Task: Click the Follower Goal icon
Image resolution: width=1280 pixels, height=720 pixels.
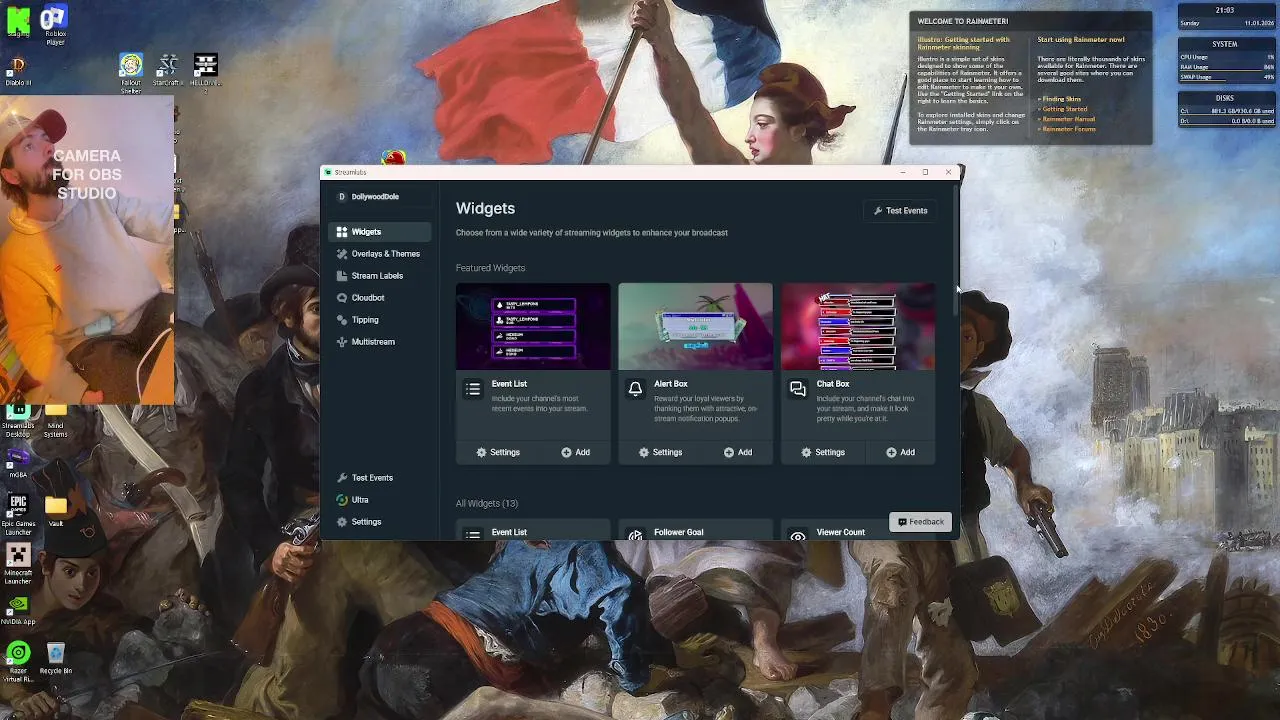Action: [x=635, y=536]
